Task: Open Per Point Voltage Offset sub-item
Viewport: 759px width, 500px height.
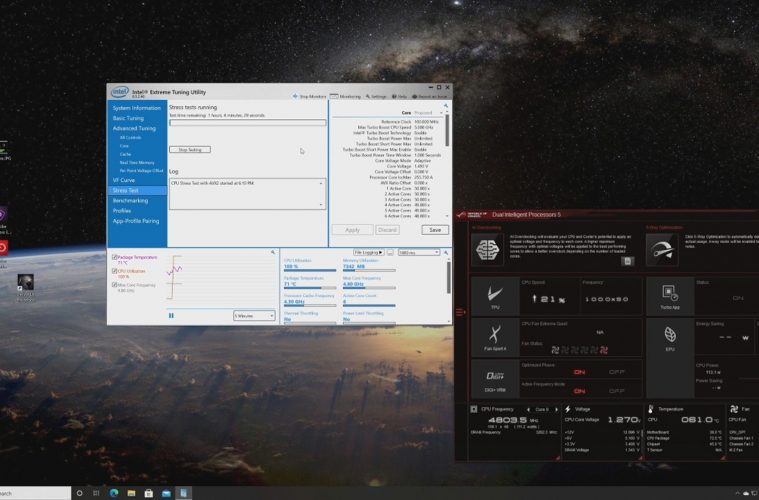Action: tap(141, 171)
